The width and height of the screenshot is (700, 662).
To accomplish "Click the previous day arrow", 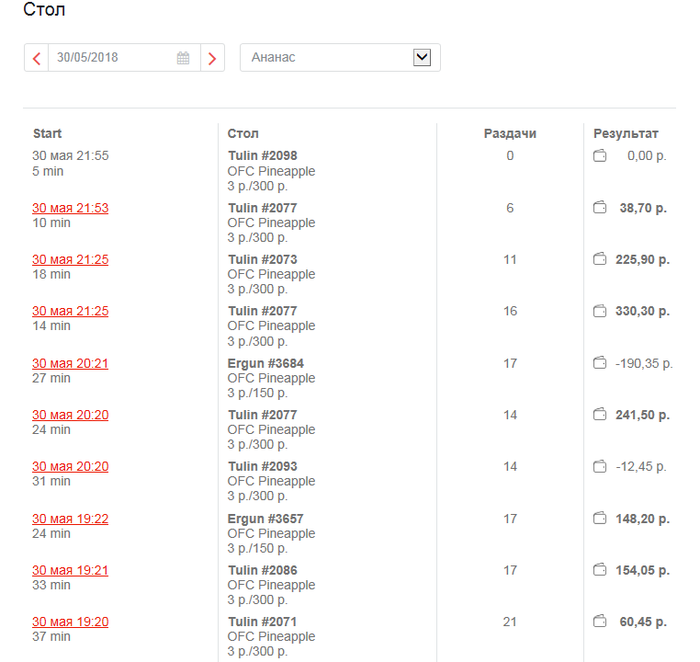I will (x=36, y=58).
